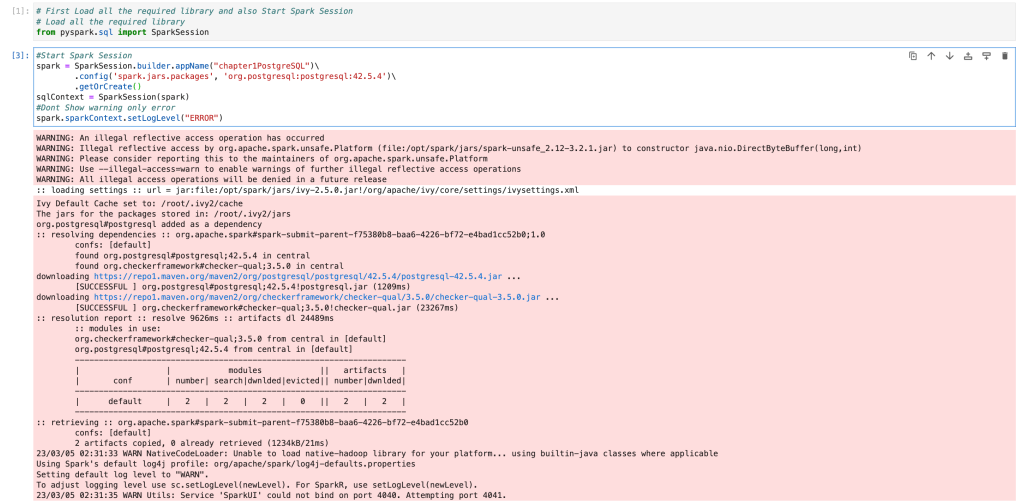Image resolution: width=1022 pixels, height=503 pixels.
Task: Insert a new cell above
Action: coord(968,56)
